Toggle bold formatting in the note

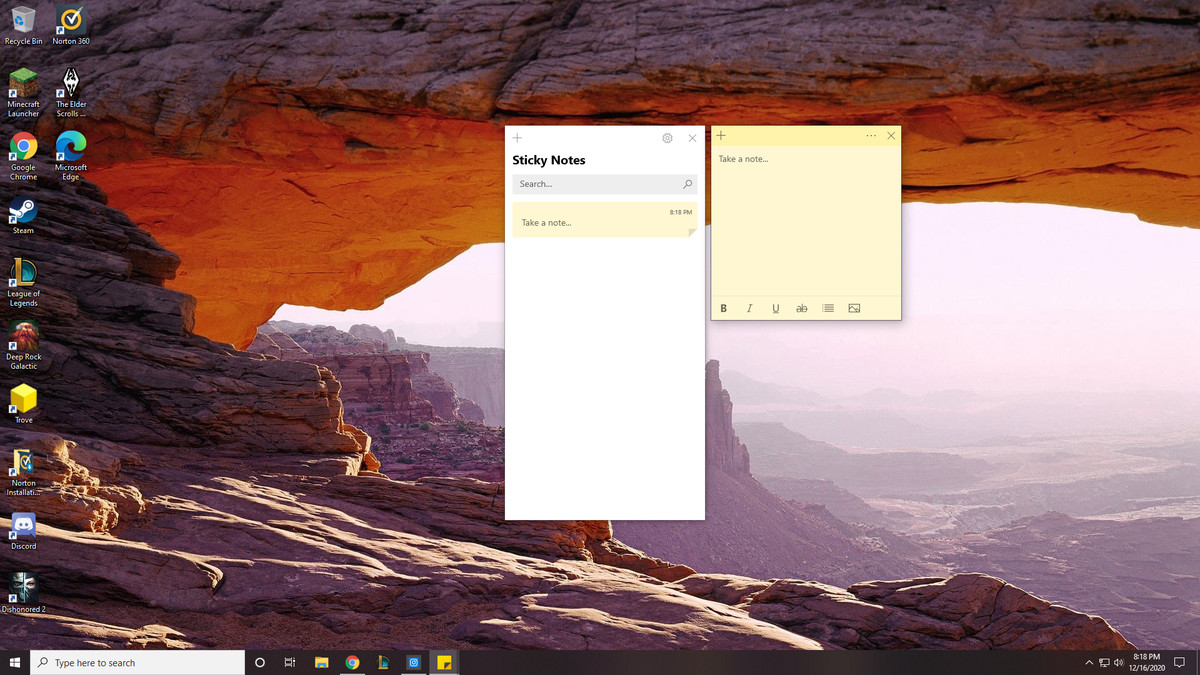click(x=723, y=308)
